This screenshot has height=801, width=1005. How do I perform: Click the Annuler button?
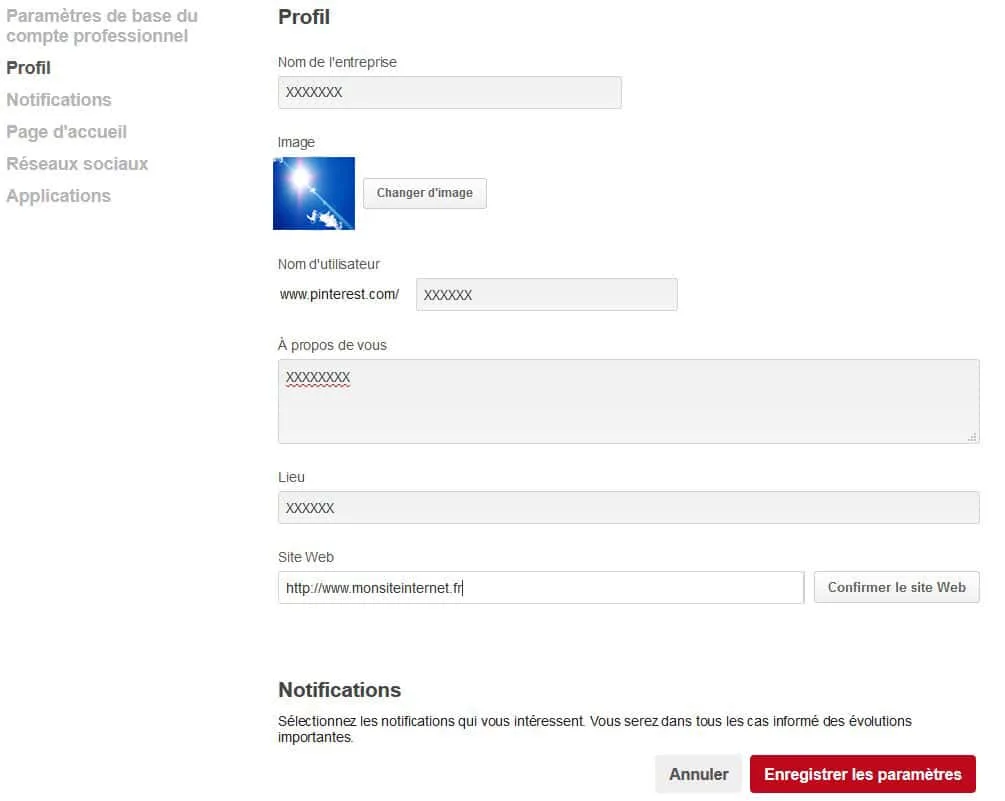point(698,774)
